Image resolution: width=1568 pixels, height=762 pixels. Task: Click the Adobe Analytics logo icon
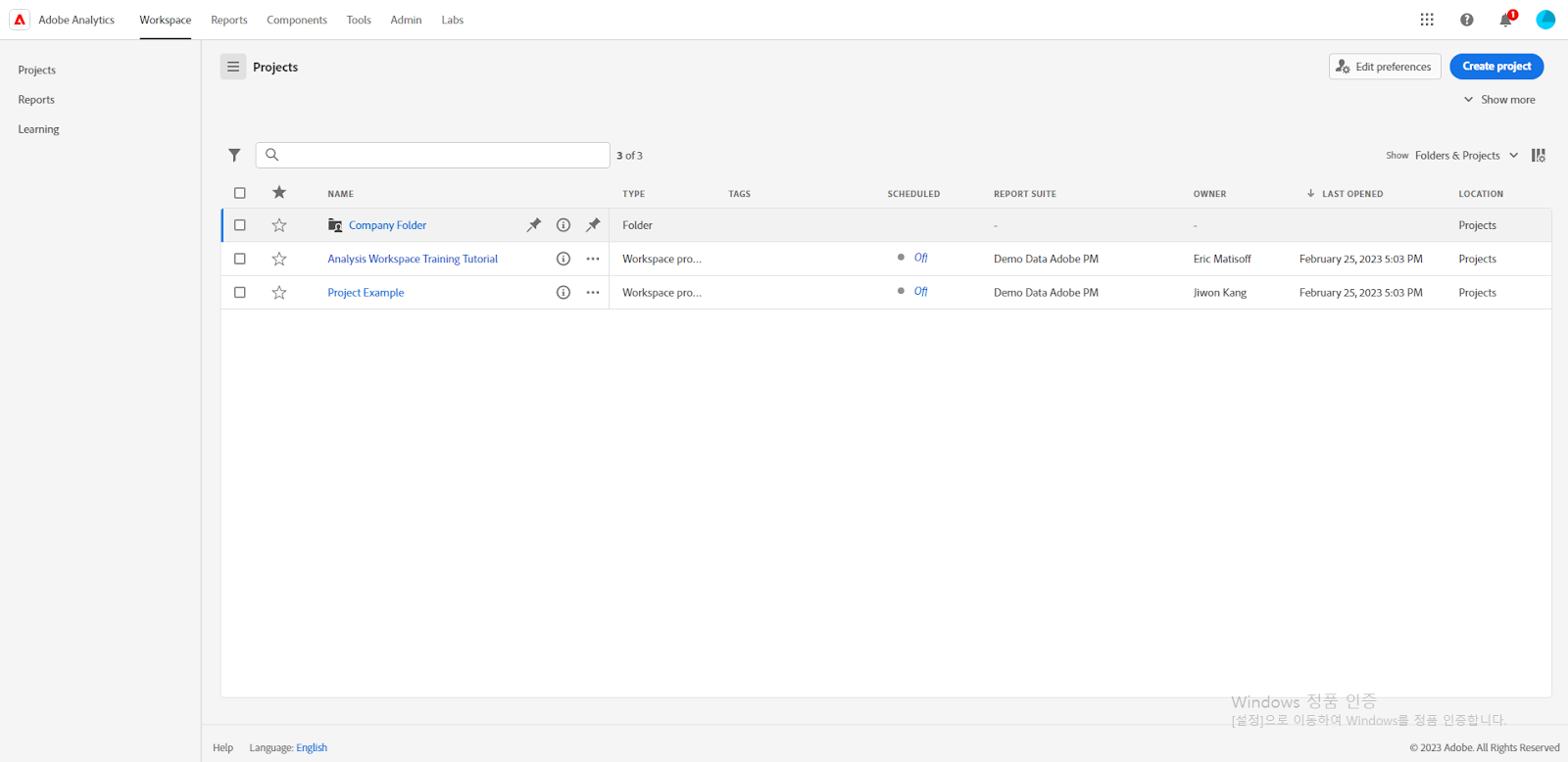pyautogui.click(x=20, y=20)
